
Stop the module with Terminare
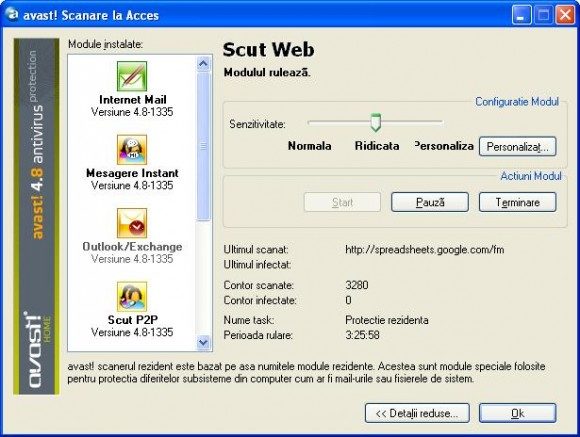tap(517, 202)
